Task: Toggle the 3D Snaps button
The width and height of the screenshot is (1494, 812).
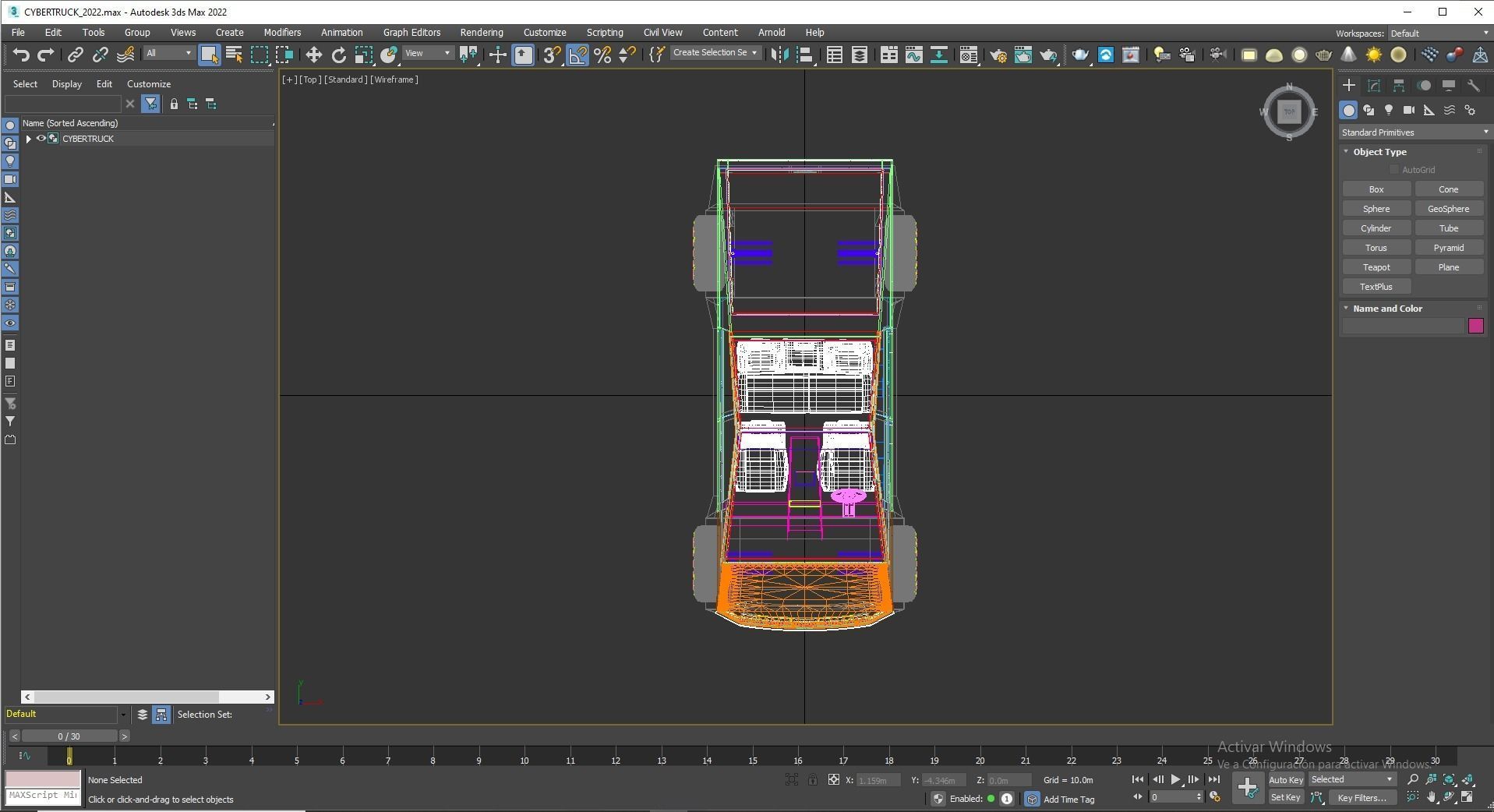Action: (x=552, y=55)
